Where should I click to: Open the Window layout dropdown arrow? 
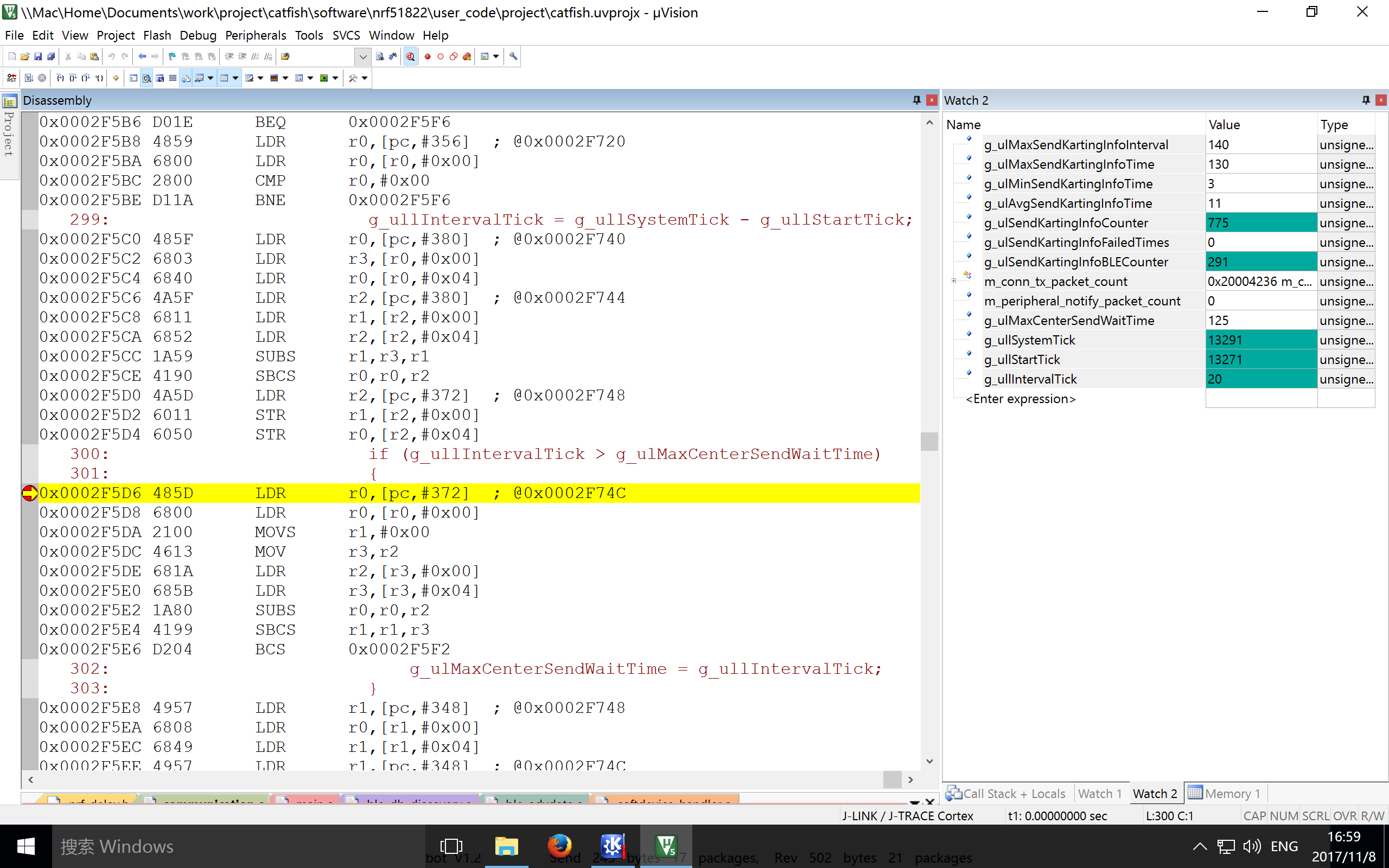[496, 56]
